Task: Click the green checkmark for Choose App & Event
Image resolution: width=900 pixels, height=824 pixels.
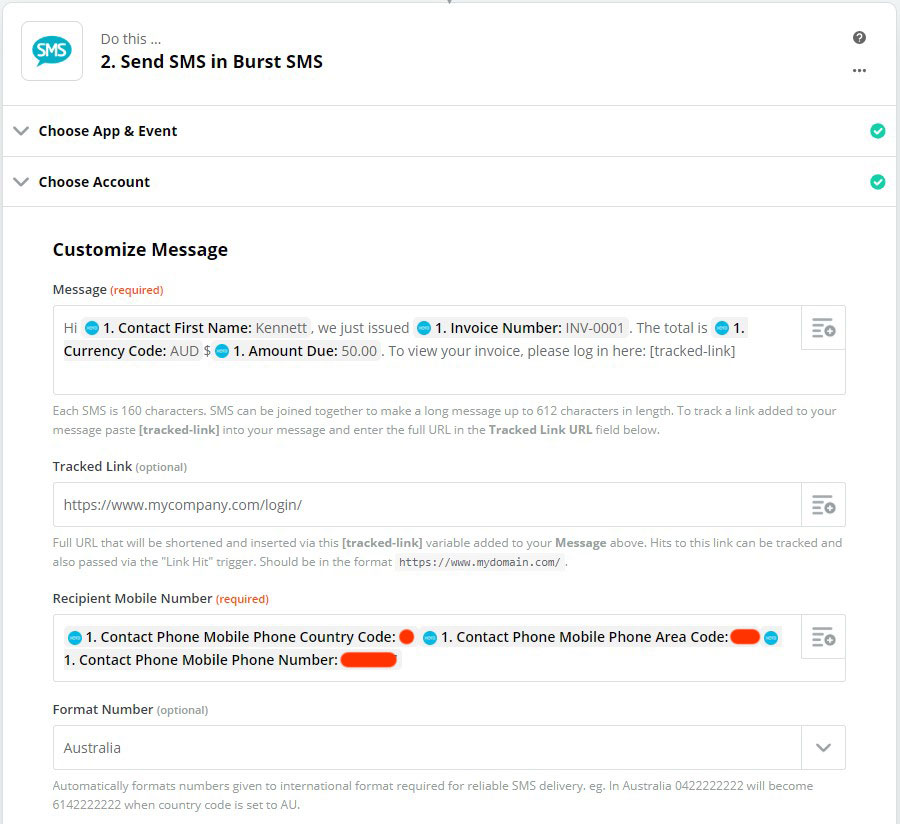Action: click(877, 131)
